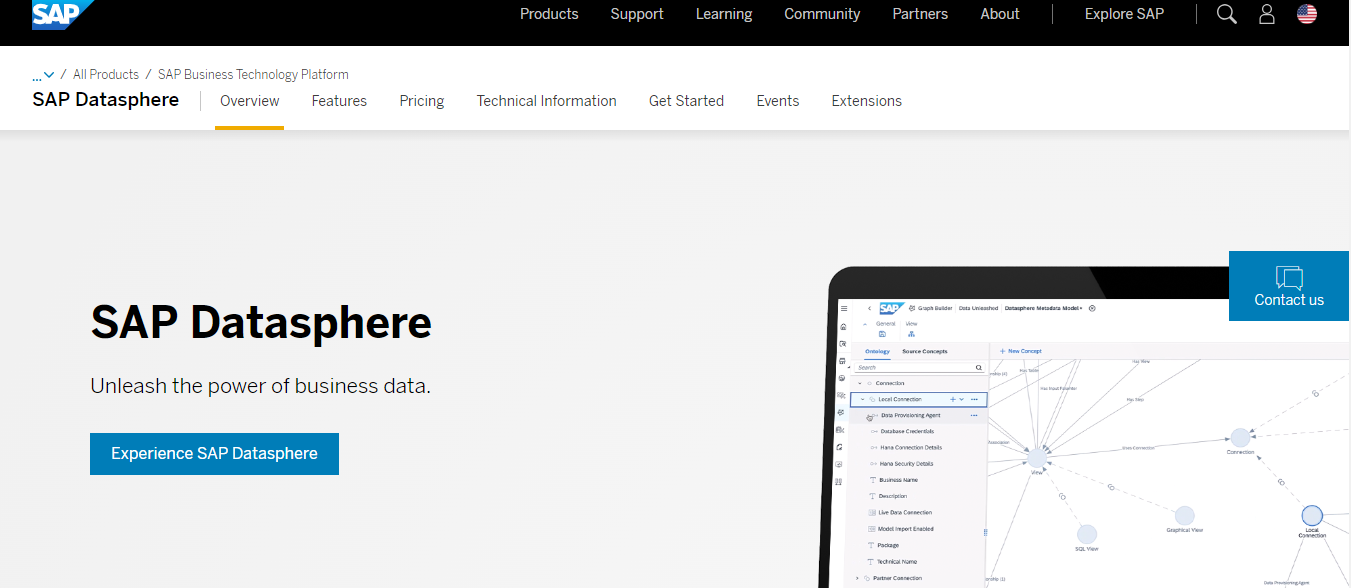Screen dimensions: 1351x588
Task: Click the Explore SAP link
Action: click(1124, 14)
